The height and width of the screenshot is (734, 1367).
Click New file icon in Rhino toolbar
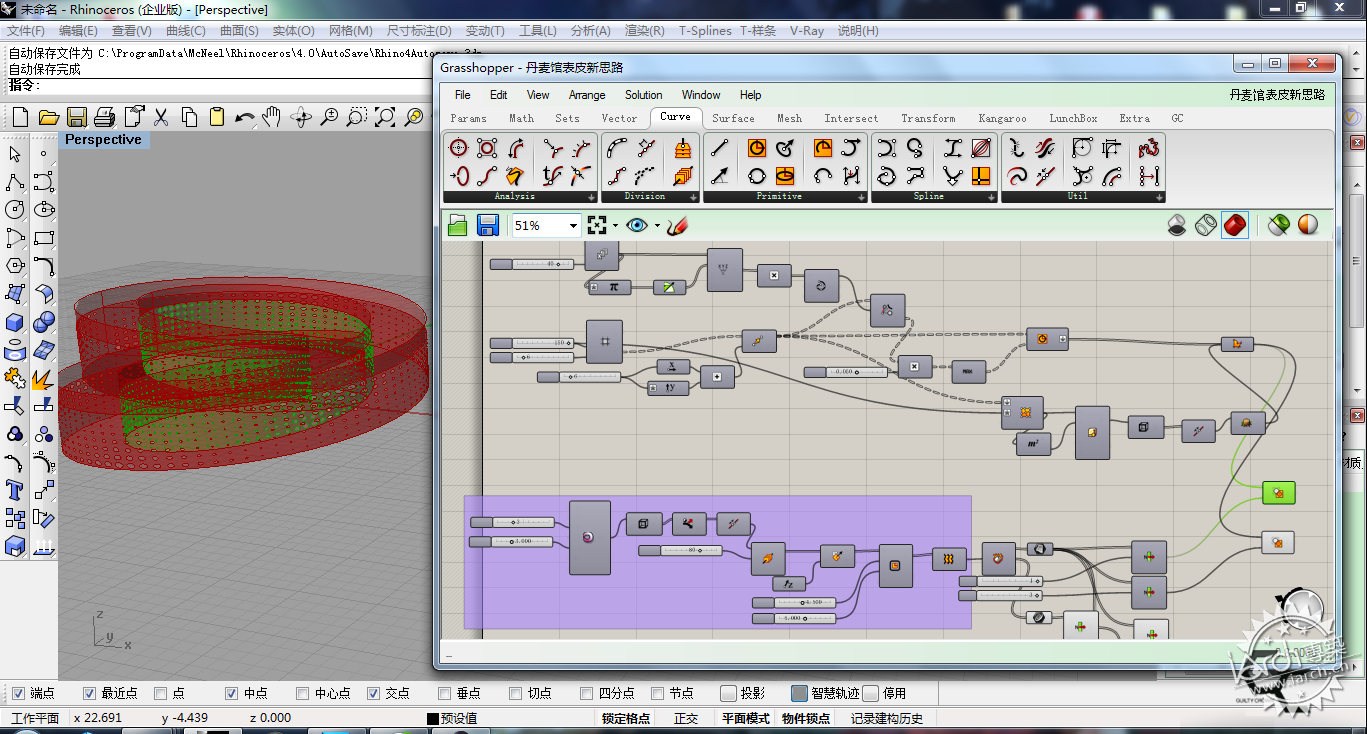click(x=20, y=117)
